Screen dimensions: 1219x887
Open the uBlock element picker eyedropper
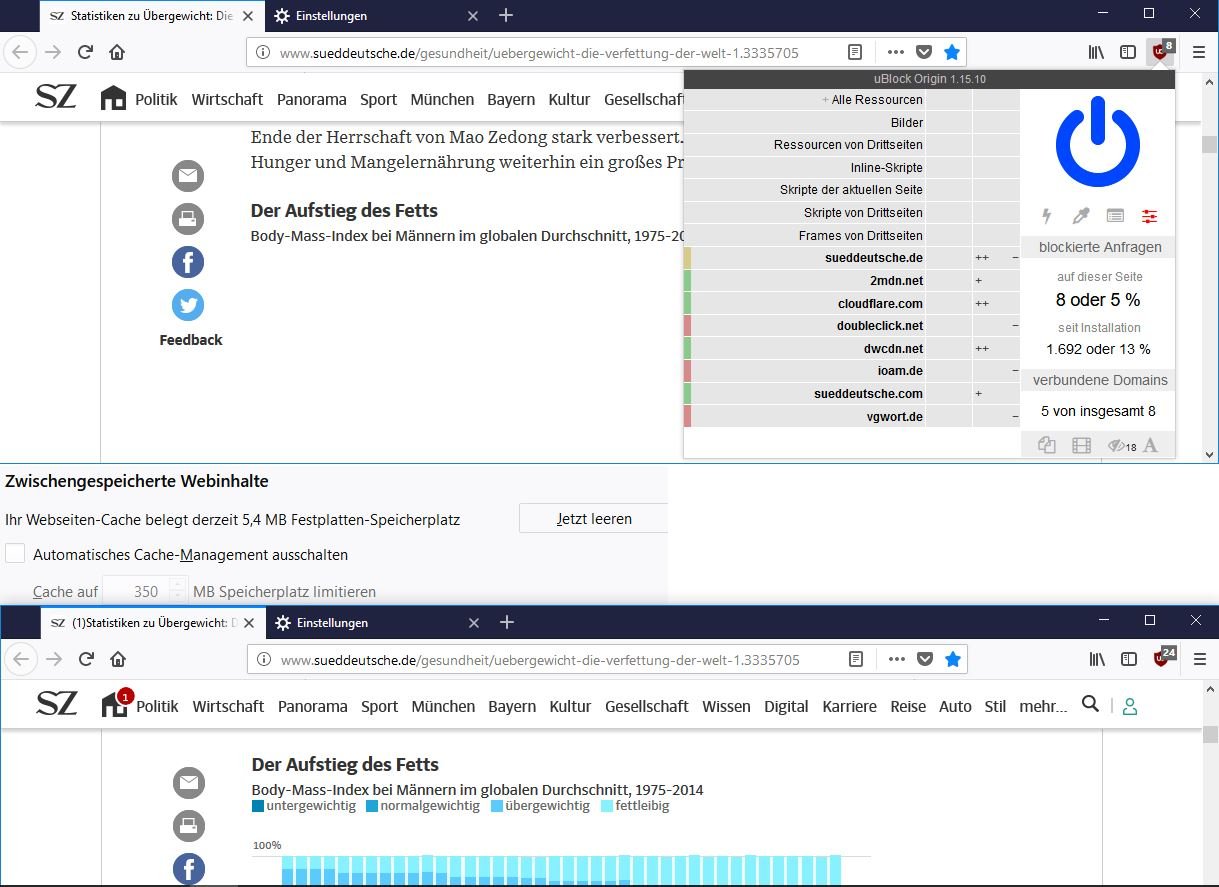coord(1081,216)
